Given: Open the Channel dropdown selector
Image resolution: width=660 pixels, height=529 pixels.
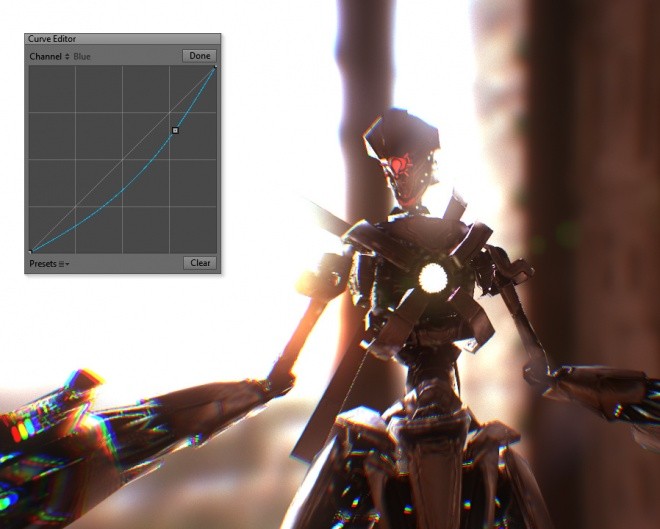Looking at the screenshot, I should coord(50,56).
